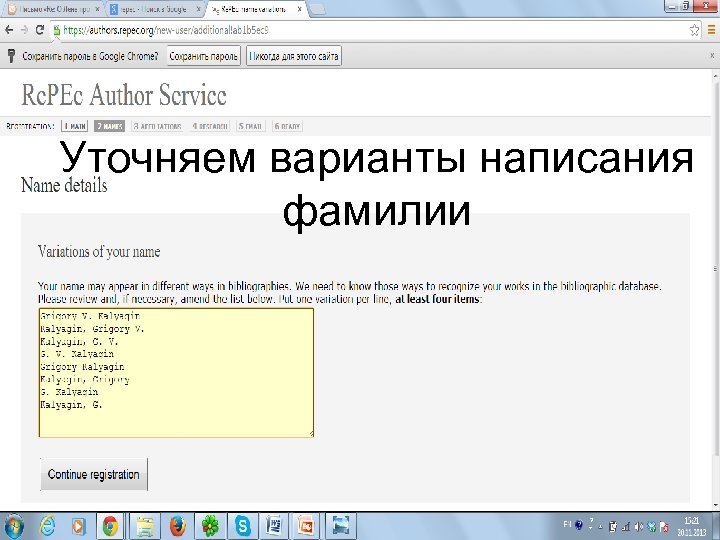Open ICQ flower icon in taskbar
The image size is (720, 540).
[x=210, y=526]
